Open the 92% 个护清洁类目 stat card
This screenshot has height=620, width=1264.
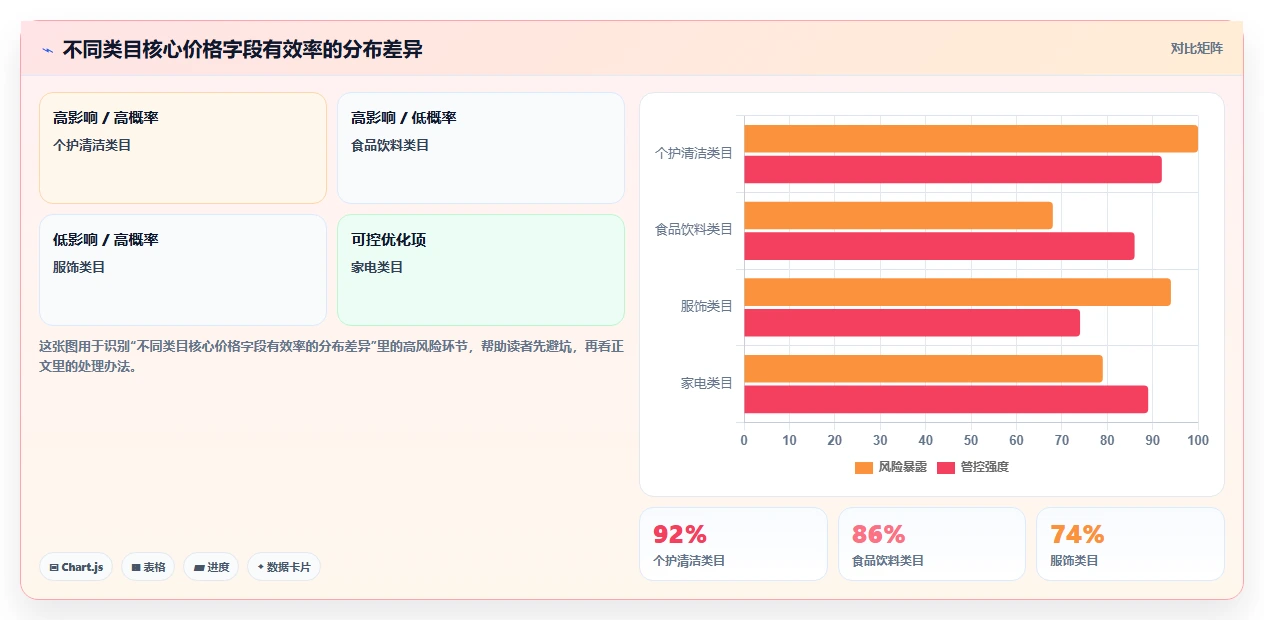733,544
